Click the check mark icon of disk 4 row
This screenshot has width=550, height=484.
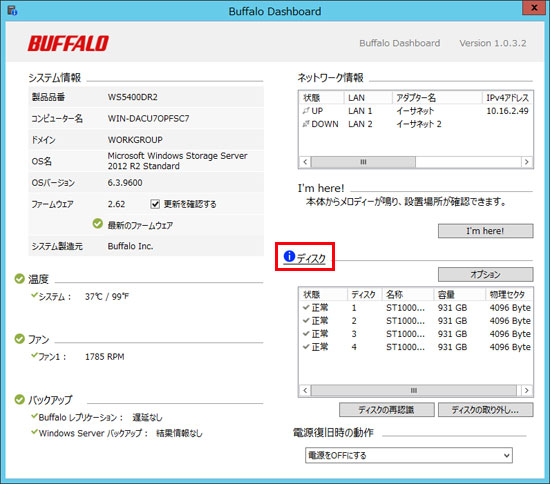(x=306, y=347)
